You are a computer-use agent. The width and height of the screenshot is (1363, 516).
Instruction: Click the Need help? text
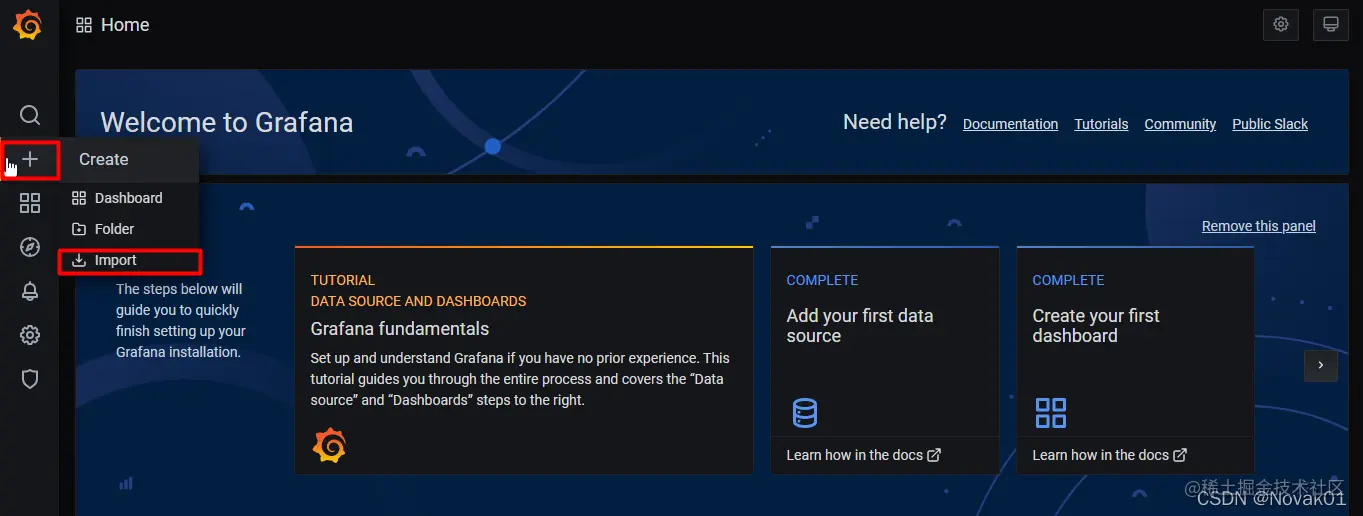pos(895,122)
